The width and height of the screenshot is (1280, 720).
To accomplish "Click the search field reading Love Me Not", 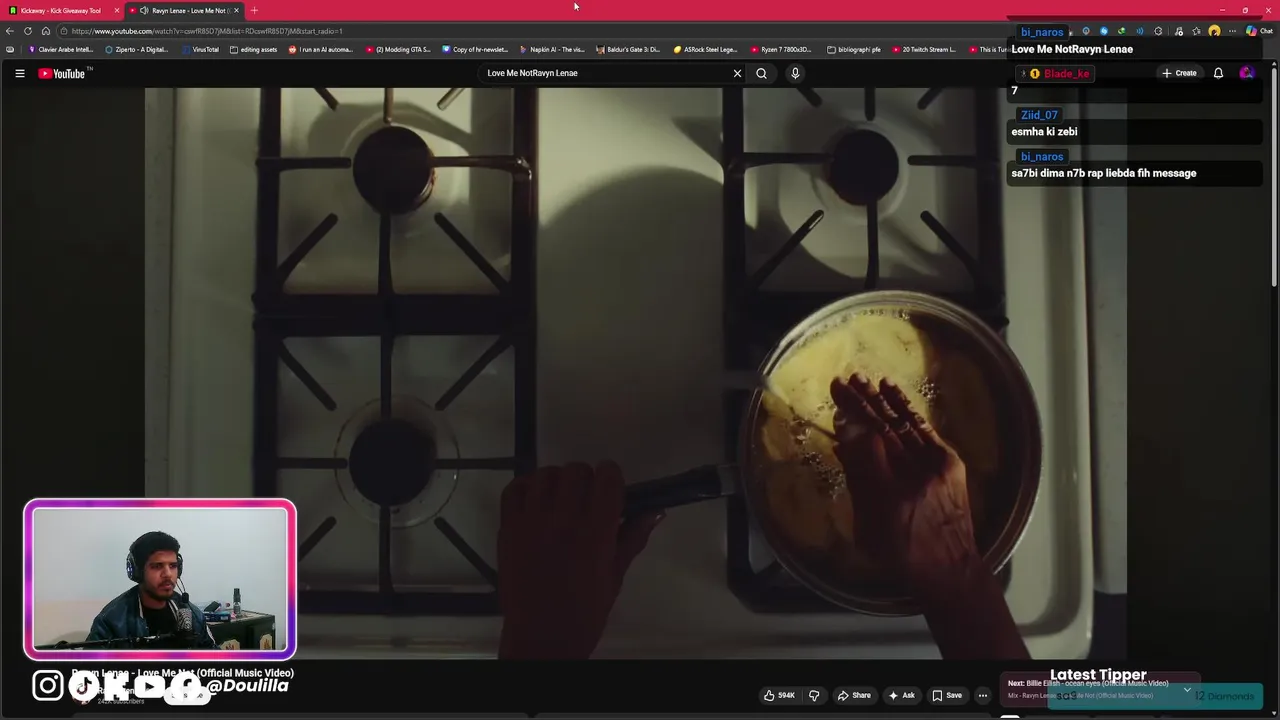I will (605, 73).
